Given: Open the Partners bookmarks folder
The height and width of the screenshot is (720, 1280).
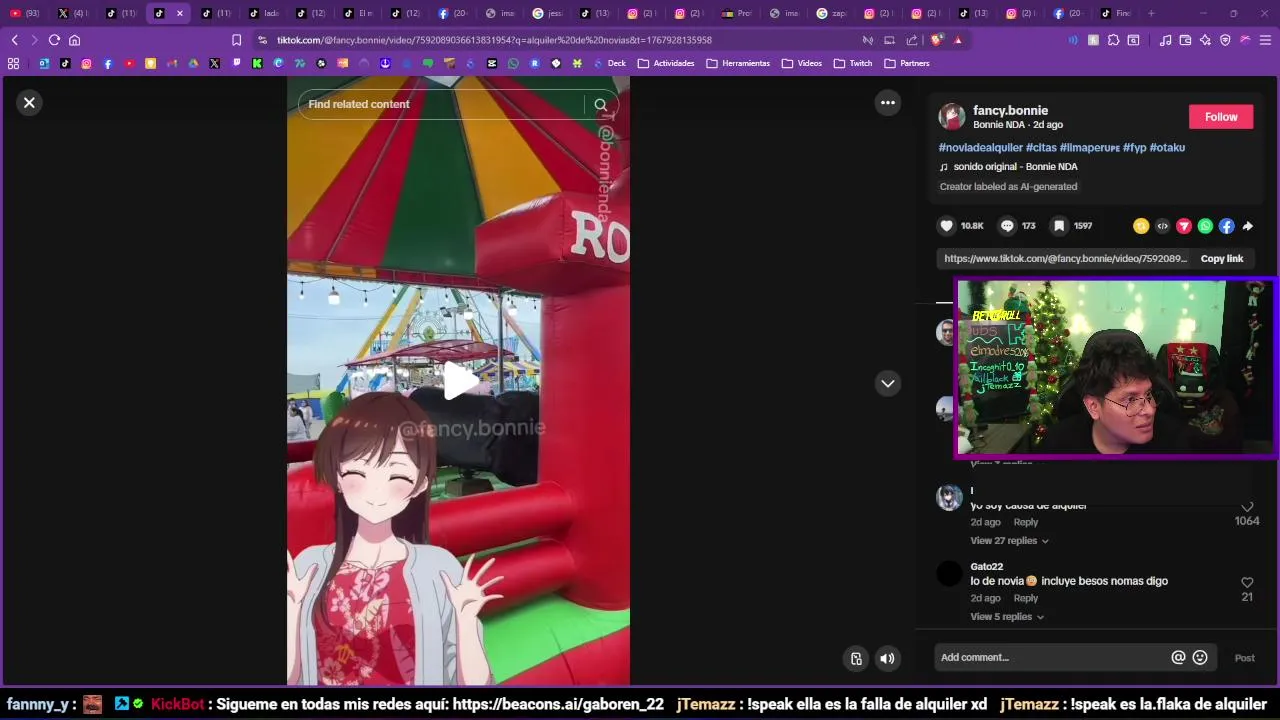Looking at the screenshot, I should pos(907,63).
